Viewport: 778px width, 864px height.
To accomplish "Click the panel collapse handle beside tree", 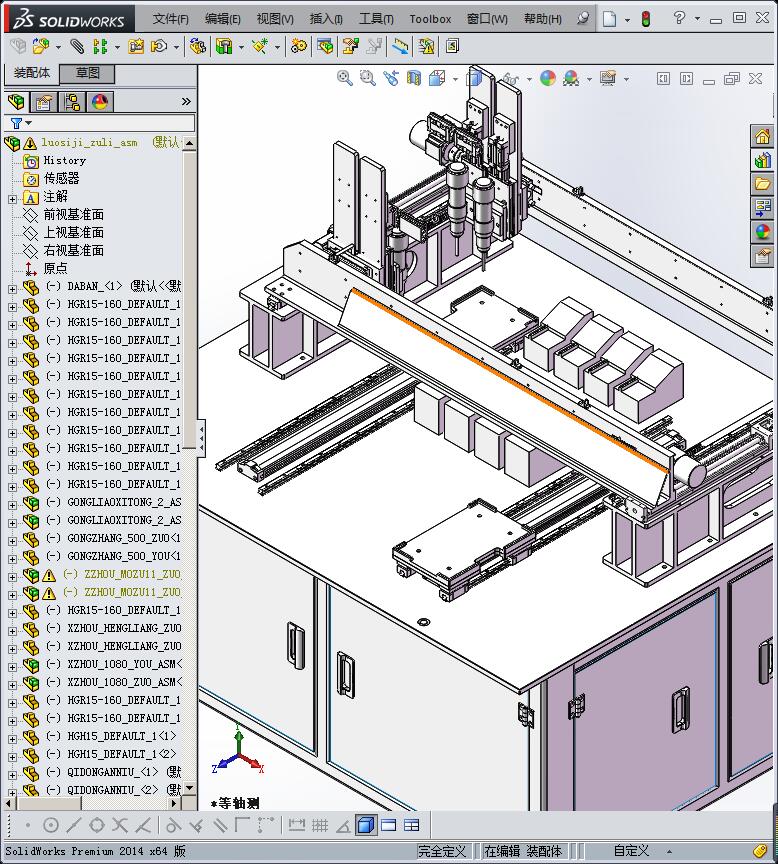I will [202, 438].
